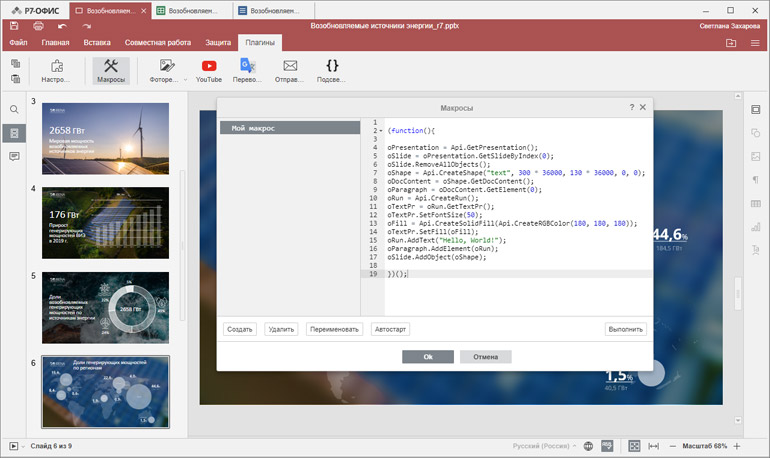Switch to the Вставка tab
Viewport: 770px width, 458px height.
[97, 43]
